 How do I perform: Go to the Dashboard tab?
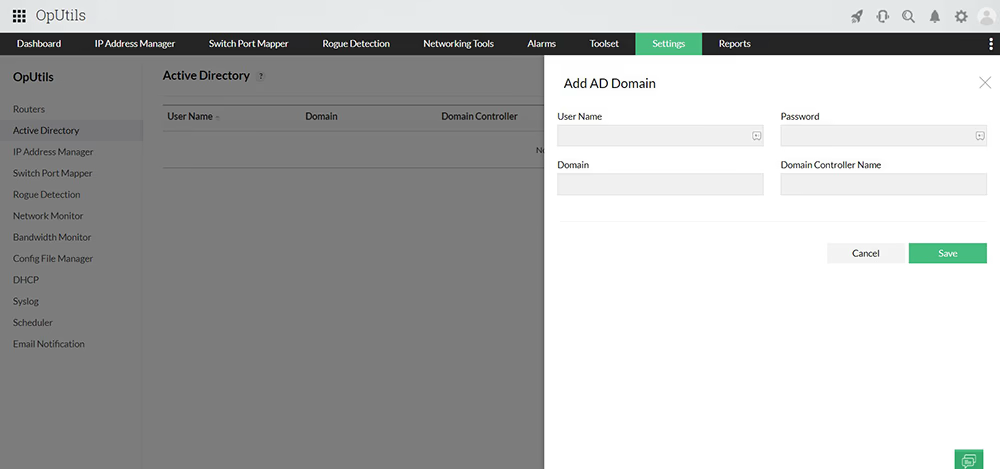click(39, 44)
